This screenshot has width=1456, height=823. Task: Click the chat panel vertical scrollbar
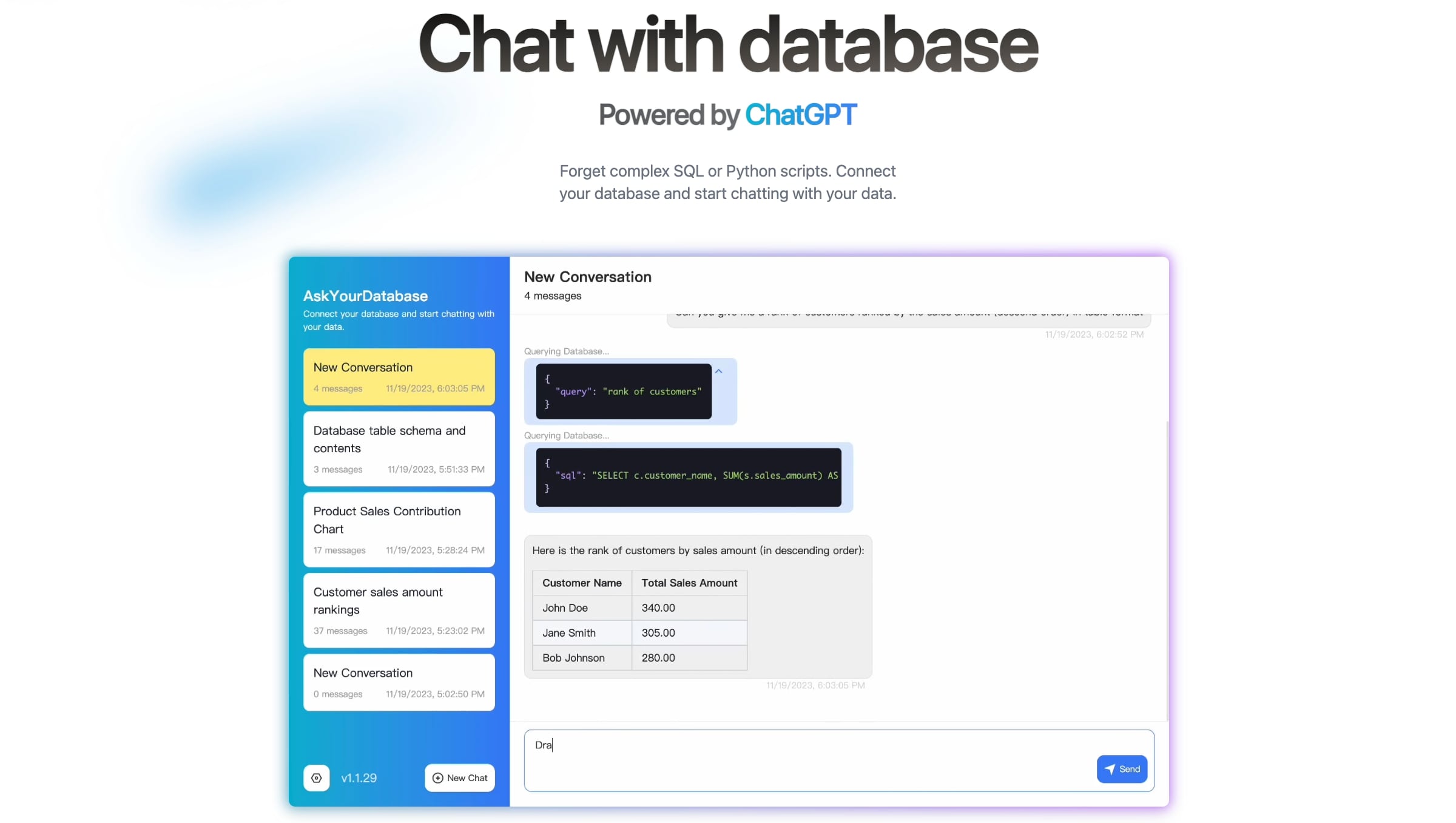point(1166,571)
